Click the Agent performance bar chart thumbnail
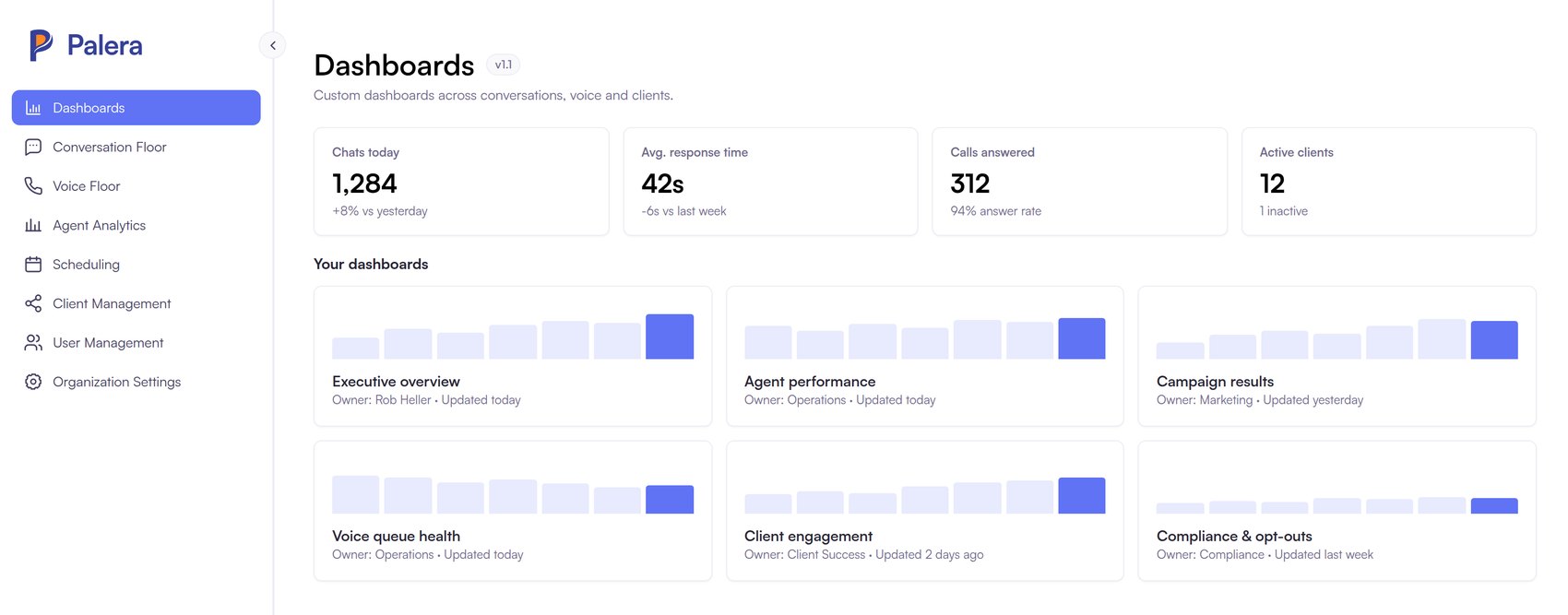Image resolution: width=1568 pixels, height=615 pixels. [925, 338]
